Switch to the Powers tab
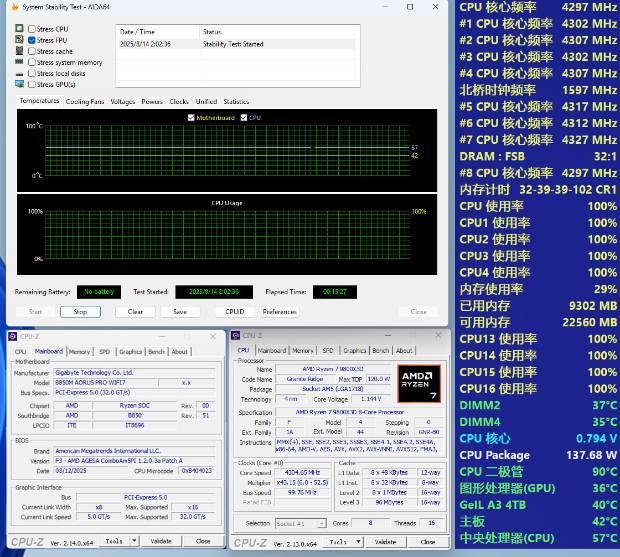The image size is (620, 557). [152, 102]
